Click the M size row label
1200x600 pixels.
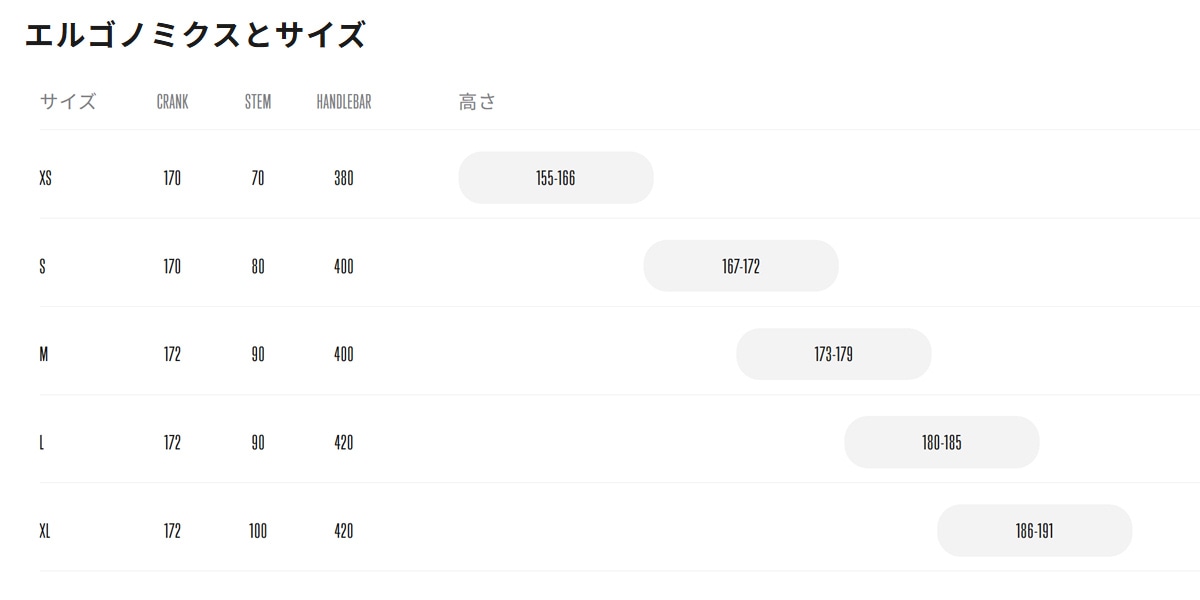click(43, 354)
